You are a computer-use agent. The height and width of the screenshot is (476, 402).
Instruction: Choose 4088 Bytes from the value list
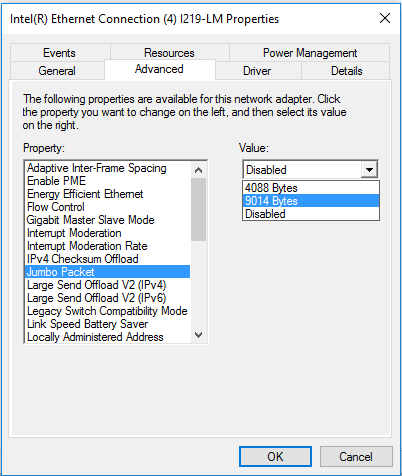tap(311, 188)
